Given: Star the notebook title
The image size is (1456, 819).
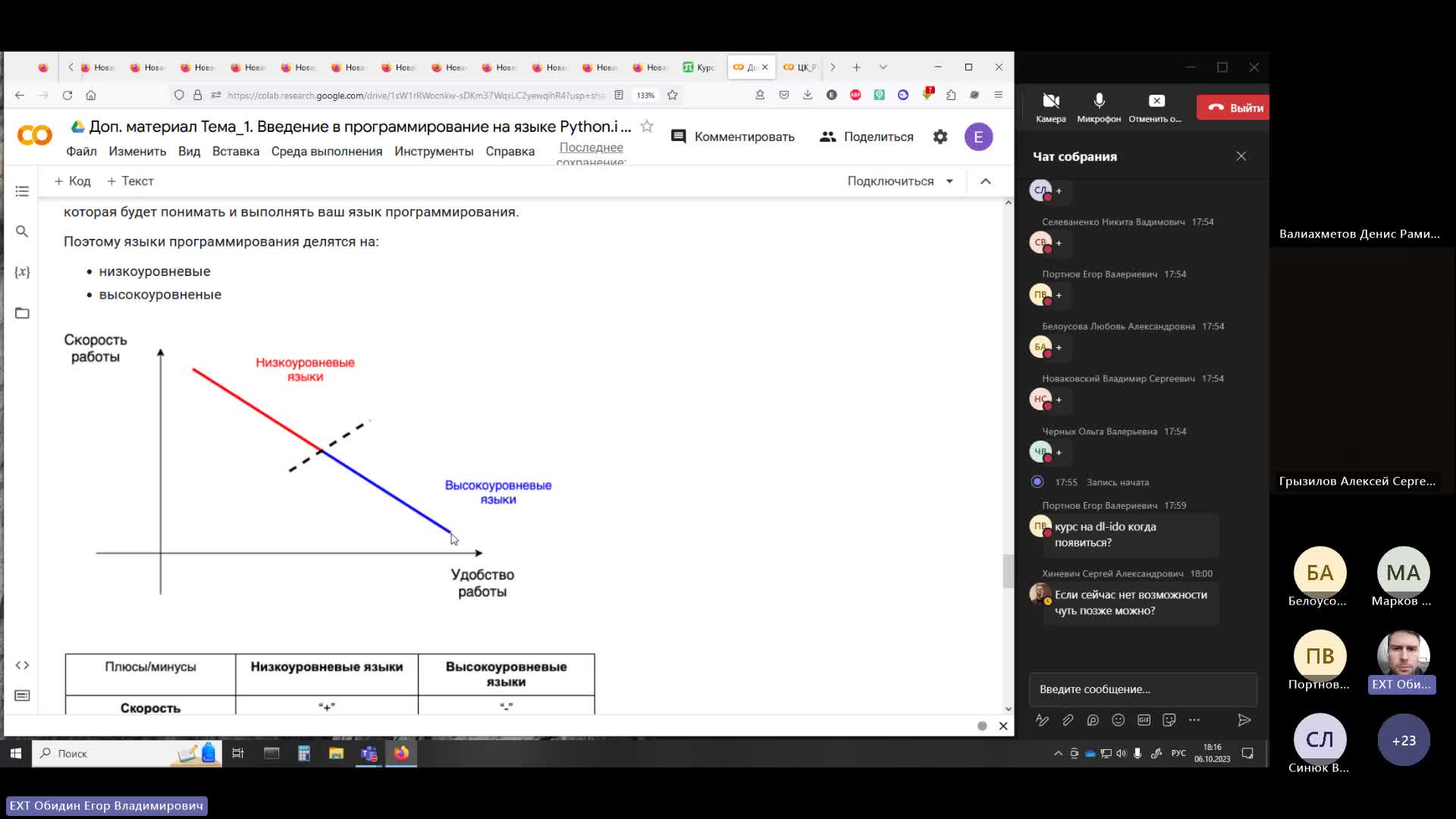Looking at the screenshot, I should tap(647, 126).
